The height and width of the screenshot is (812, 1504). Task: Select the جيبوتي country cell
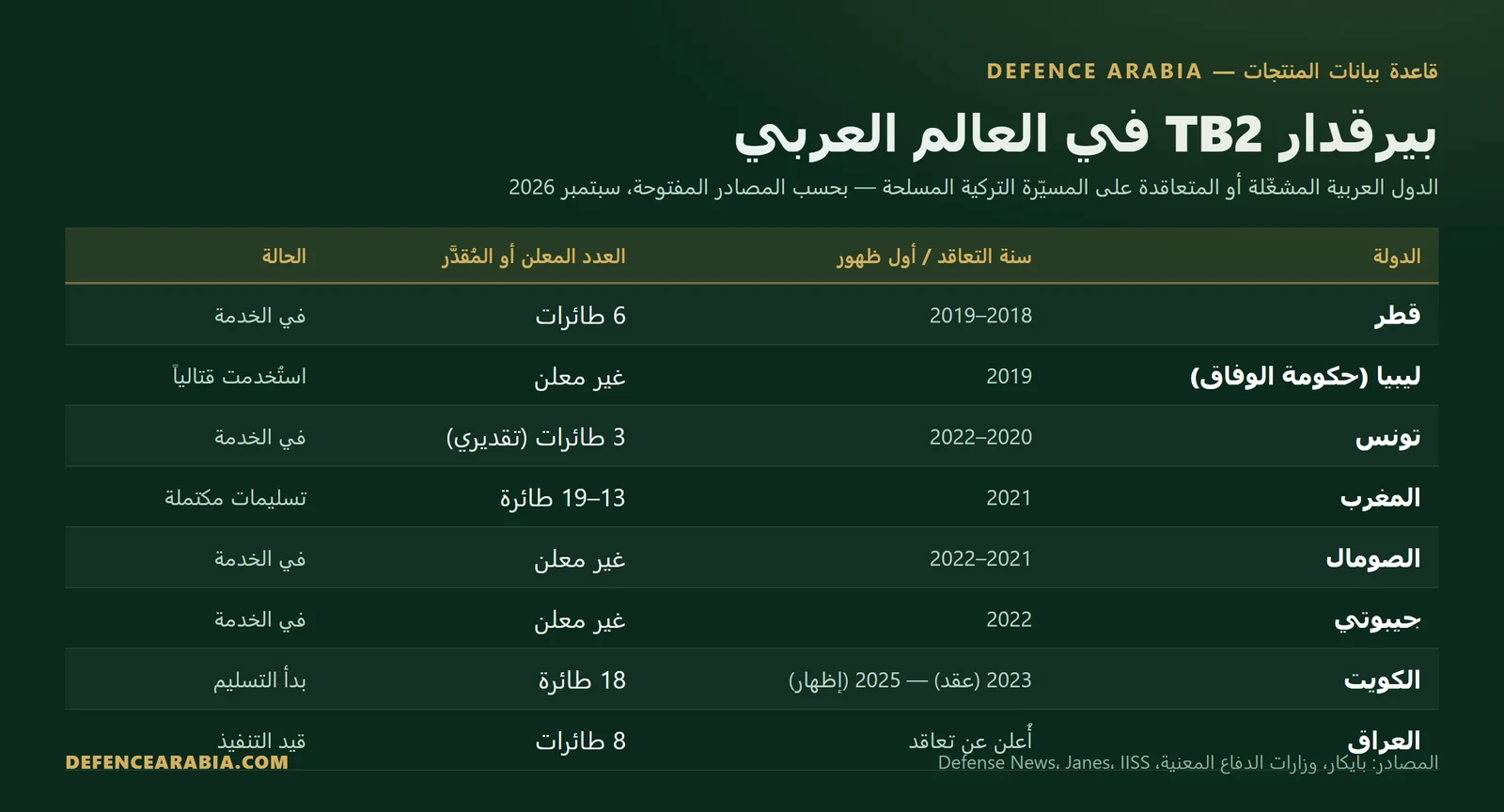pos(1377,619)
